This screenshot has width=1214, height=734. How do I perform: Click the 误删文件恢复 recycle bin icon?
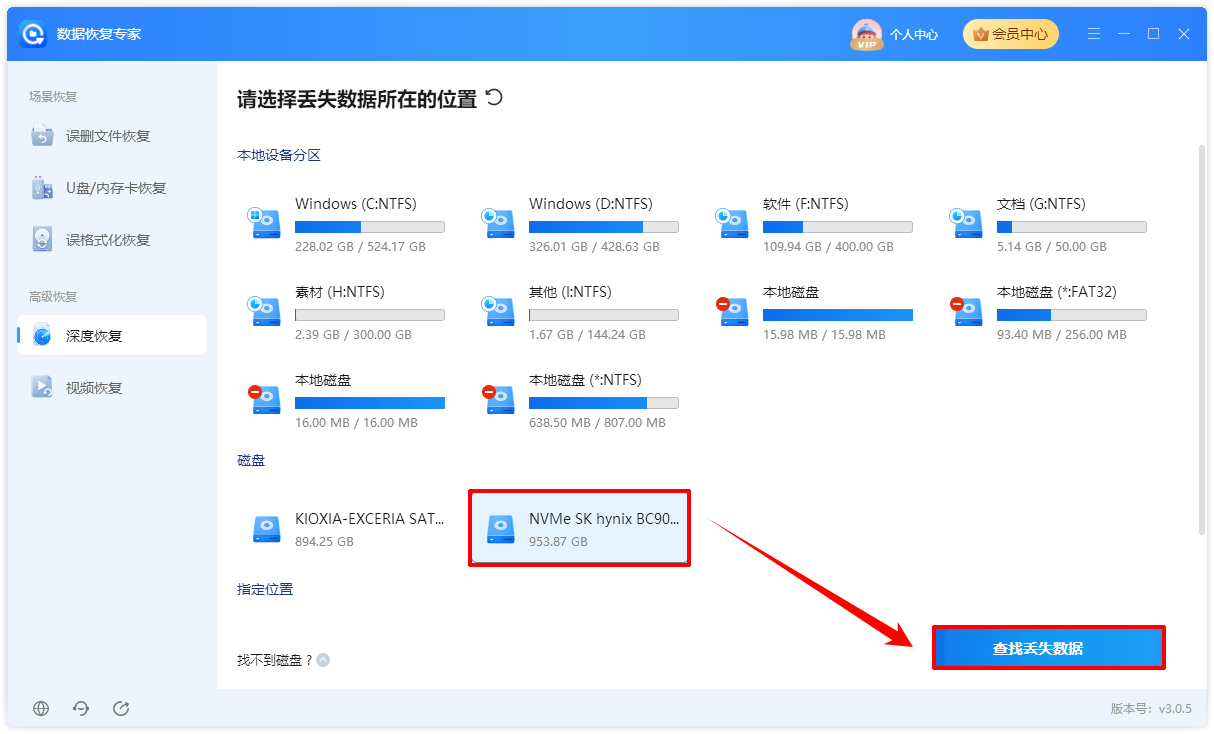[x=42, y=136]
